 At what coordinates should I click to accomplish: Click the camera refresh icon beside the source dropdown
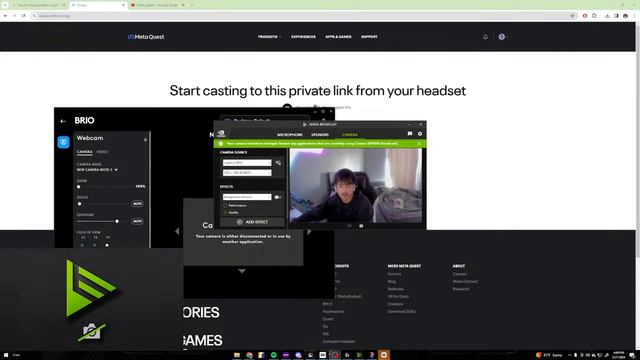tap(278, 163)
